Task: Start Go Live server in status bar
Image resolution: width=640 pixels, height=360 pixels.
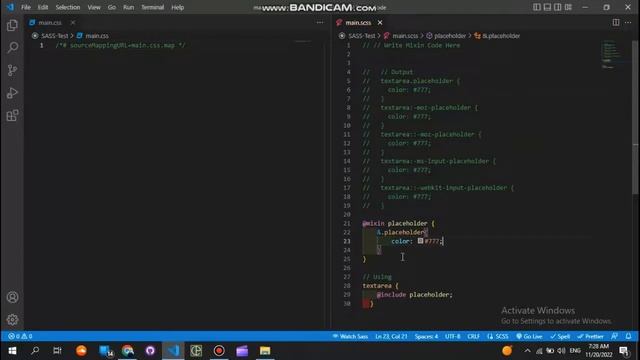Action: click(x=529, y=336)
